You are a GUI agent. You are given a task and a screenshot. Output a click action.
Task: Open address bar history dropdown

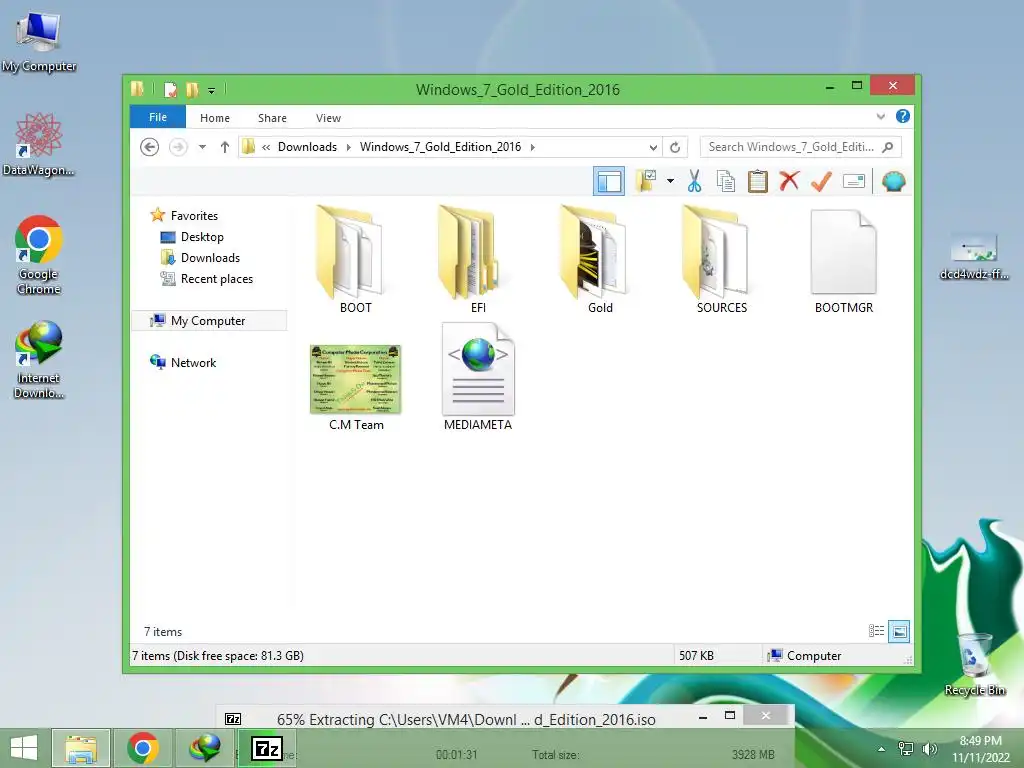[653, 148]
